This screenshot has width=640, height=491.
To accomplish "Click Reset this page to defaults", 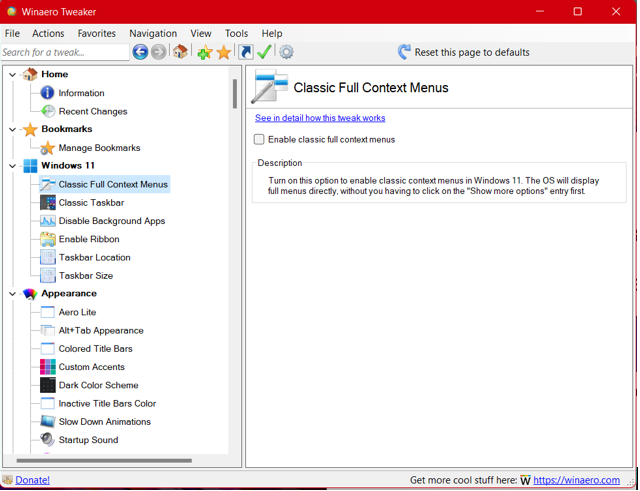I will [472, 52].
